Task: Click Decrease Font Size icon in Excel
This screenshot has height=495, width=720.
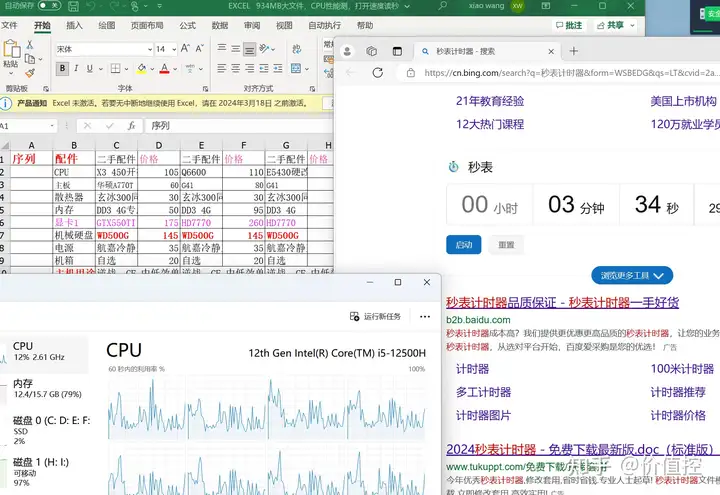Action: [x=200, y=48]
